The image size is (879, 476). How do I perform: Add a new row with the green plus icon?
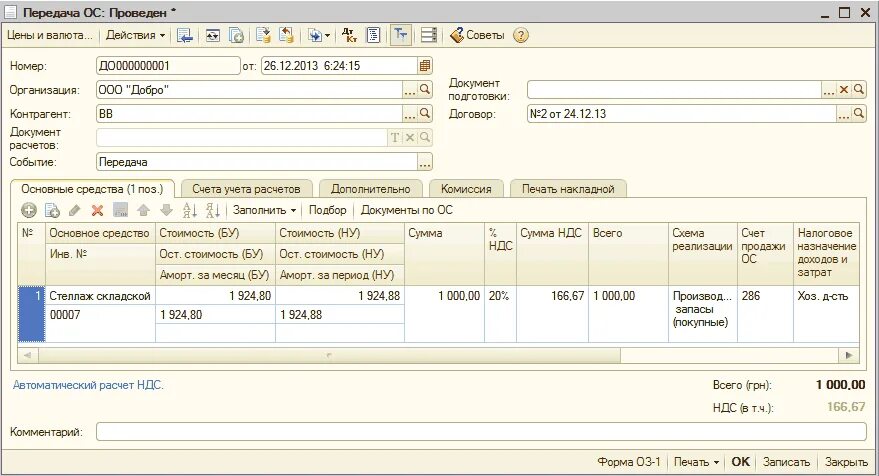pyautogui.click(x=29, y=210)
